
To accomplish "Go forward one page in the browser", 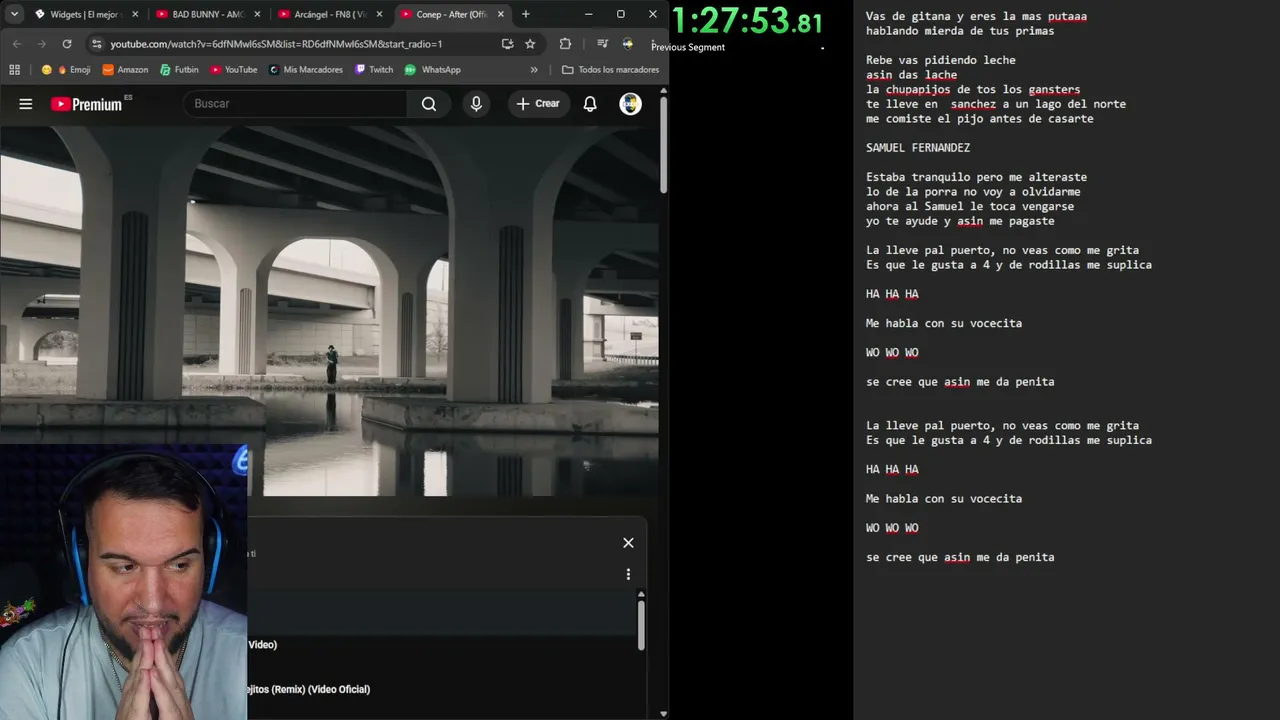I will [x=41, y=44].
